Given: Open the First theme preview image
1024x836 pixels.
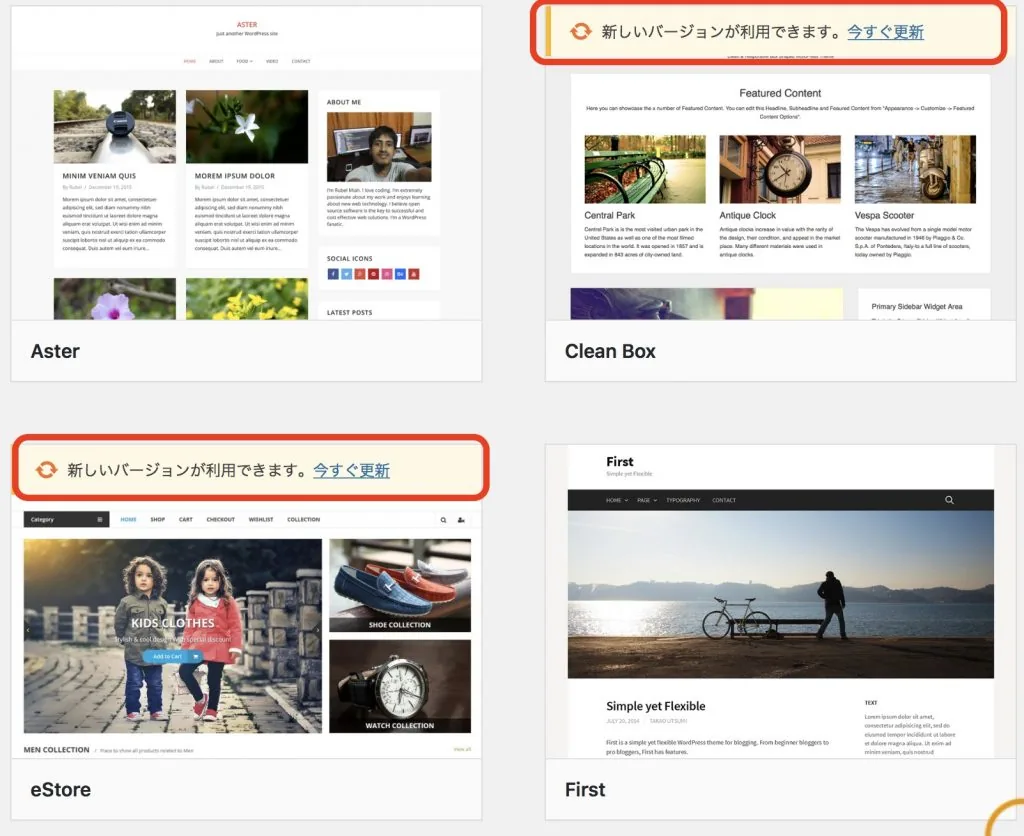Looking at the screenshot, I should pos(780,602).
